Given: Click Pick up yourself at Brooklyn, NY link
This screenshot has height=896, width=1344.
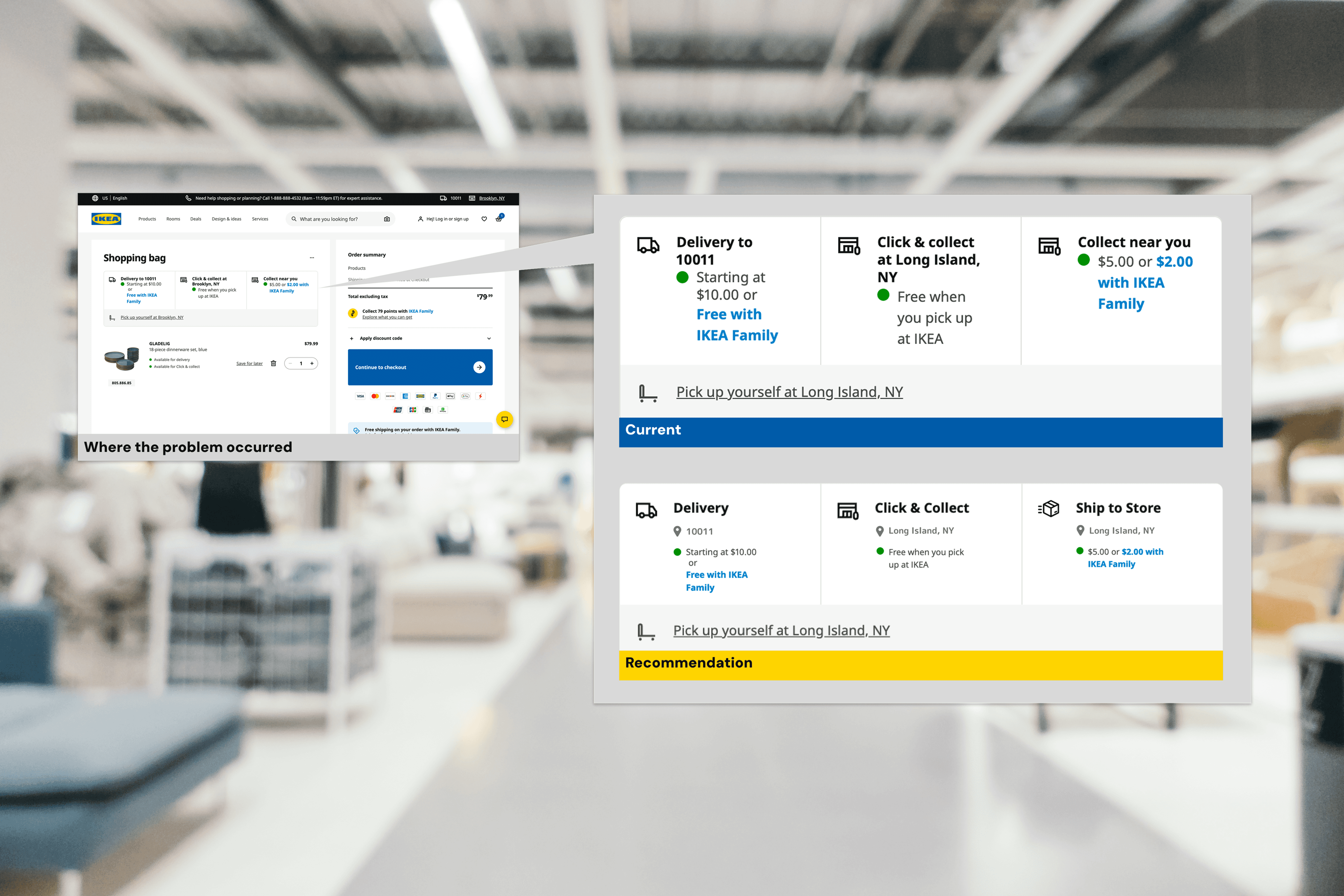Looking at the screenshot, I should (x=153, y=317).
